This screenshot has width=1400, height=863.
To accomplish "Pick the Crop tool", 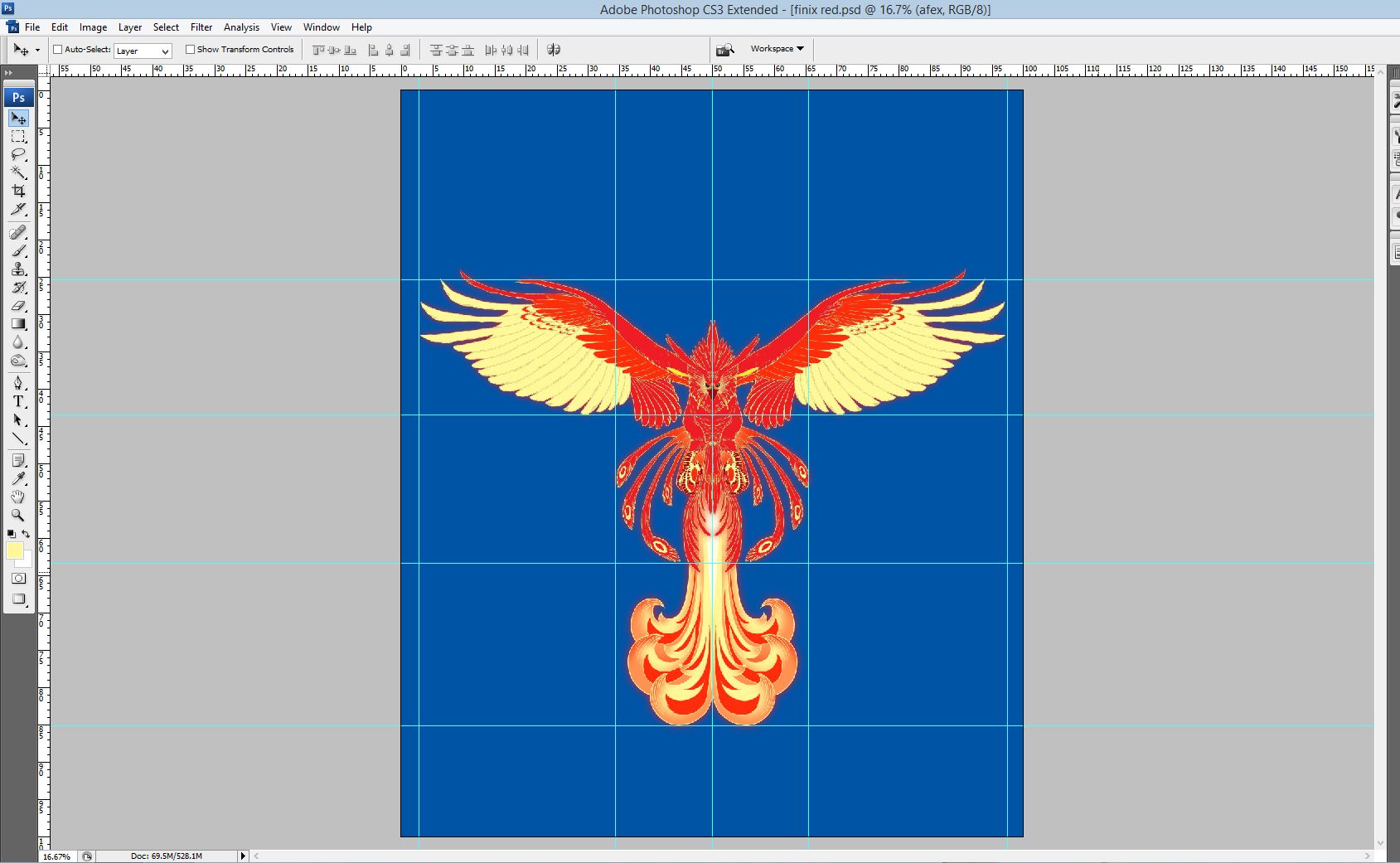I will [x=18, y=191].
